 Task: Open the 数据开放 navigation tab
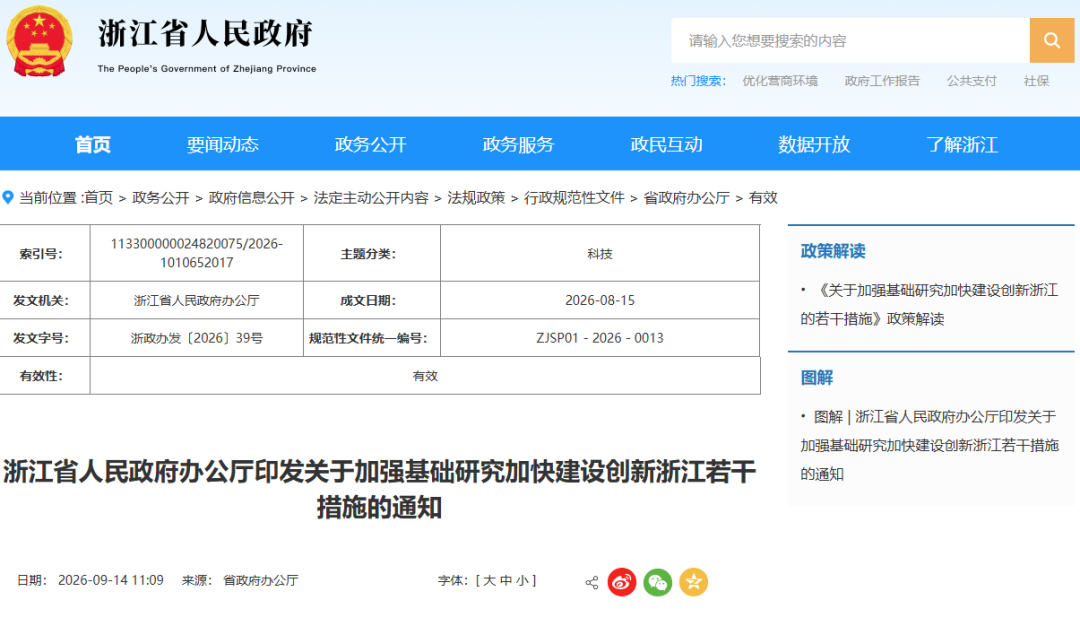[x=814, y=145]
